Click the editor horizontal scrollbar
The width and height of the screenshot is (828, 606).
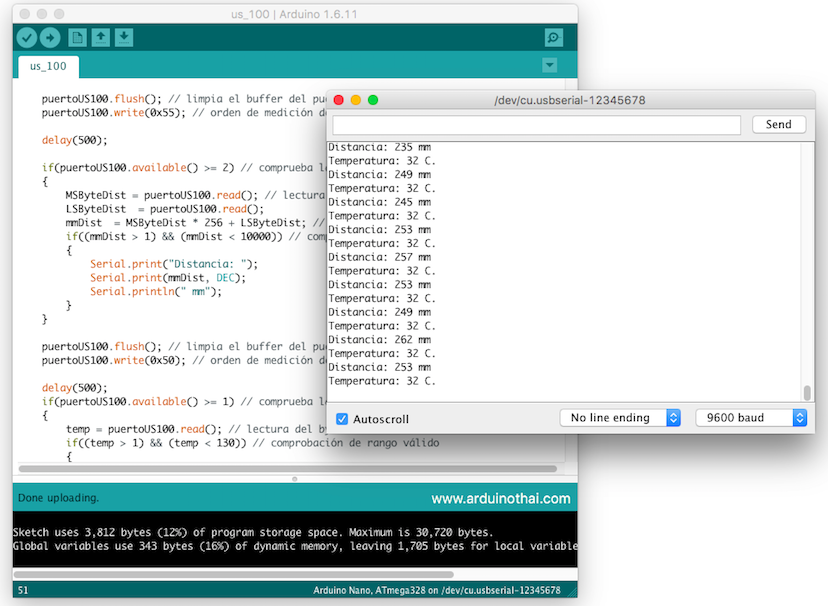[288, 469]
